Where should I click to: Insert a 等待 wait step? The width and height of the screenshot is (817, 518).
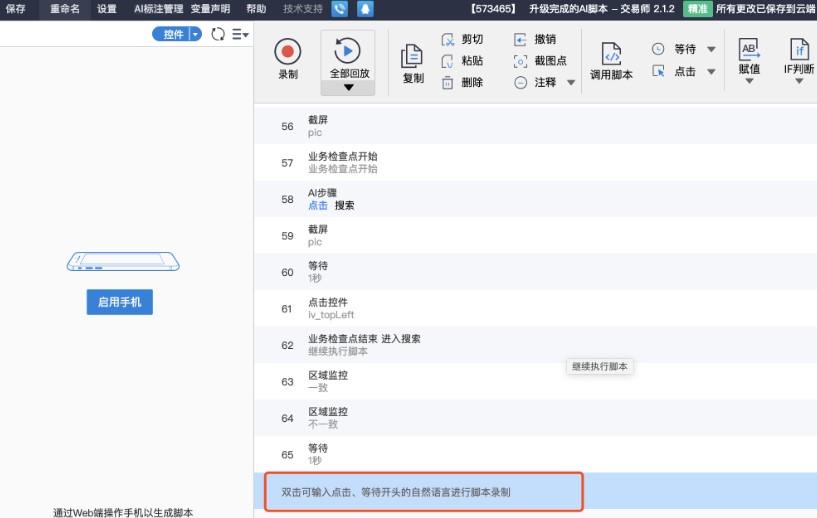674,49
